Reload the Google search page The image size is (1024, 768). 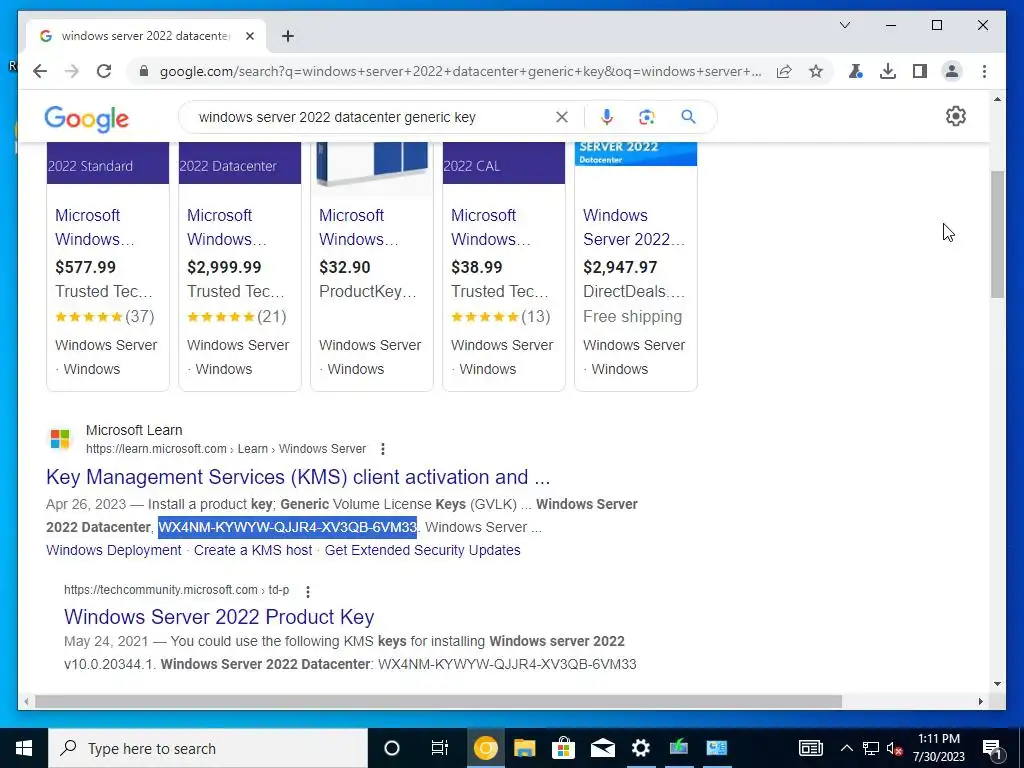(x=104, y=71)
